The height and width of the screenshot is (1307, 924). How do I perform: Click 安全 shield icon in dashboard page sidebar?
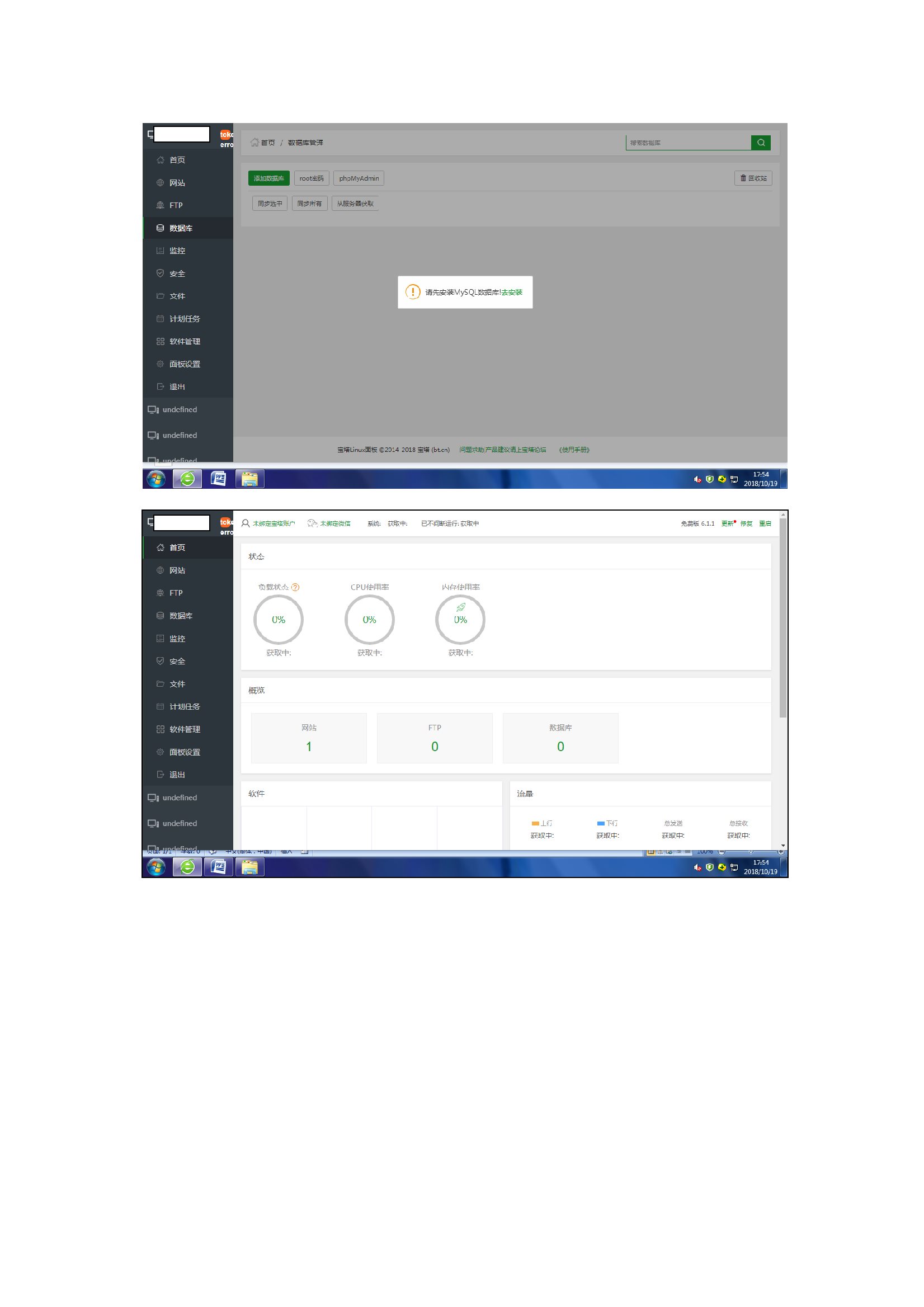pos(160,661)
